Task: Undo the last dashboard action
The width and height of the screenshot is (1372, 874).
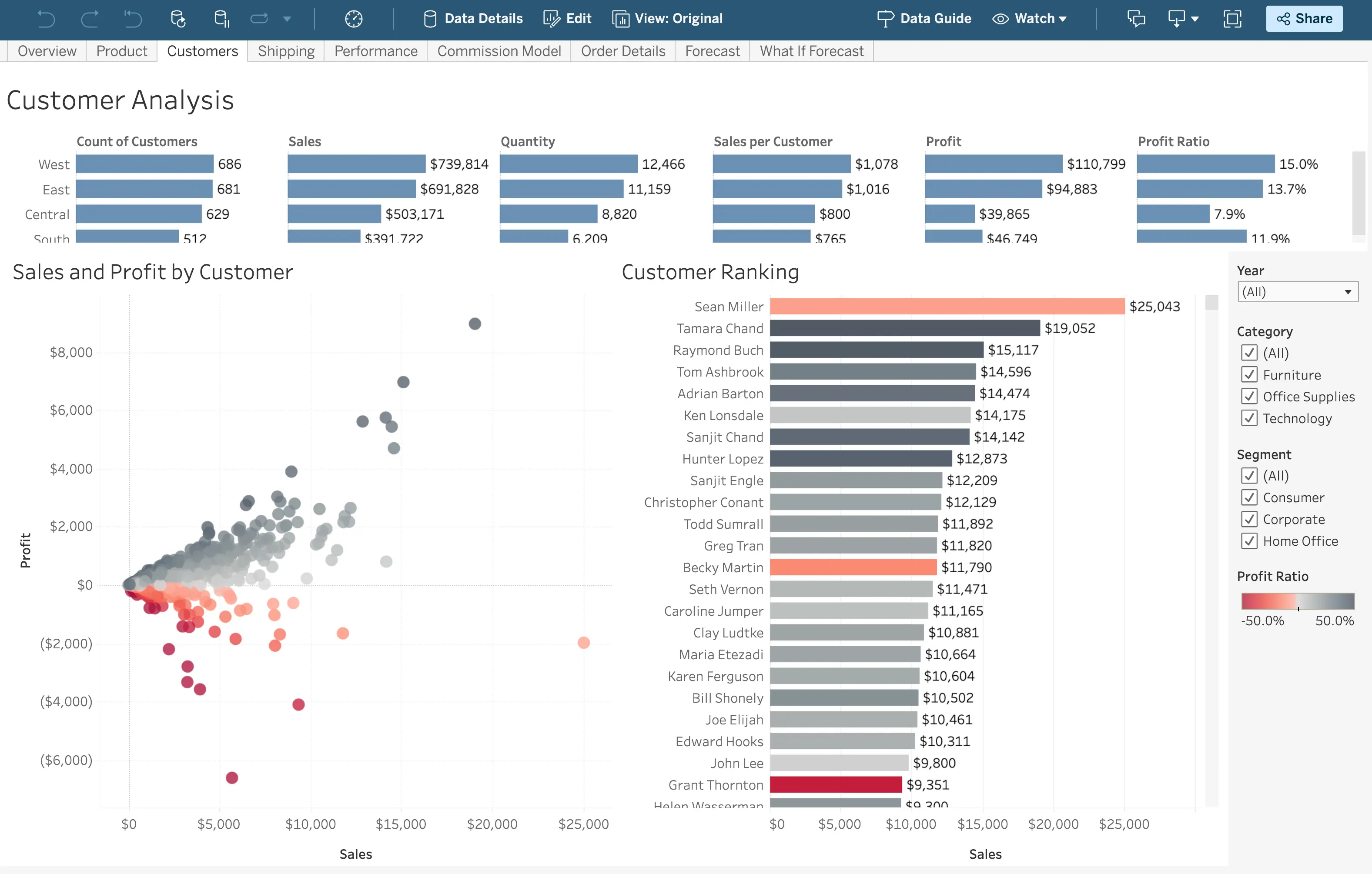Action: [46, 19]
